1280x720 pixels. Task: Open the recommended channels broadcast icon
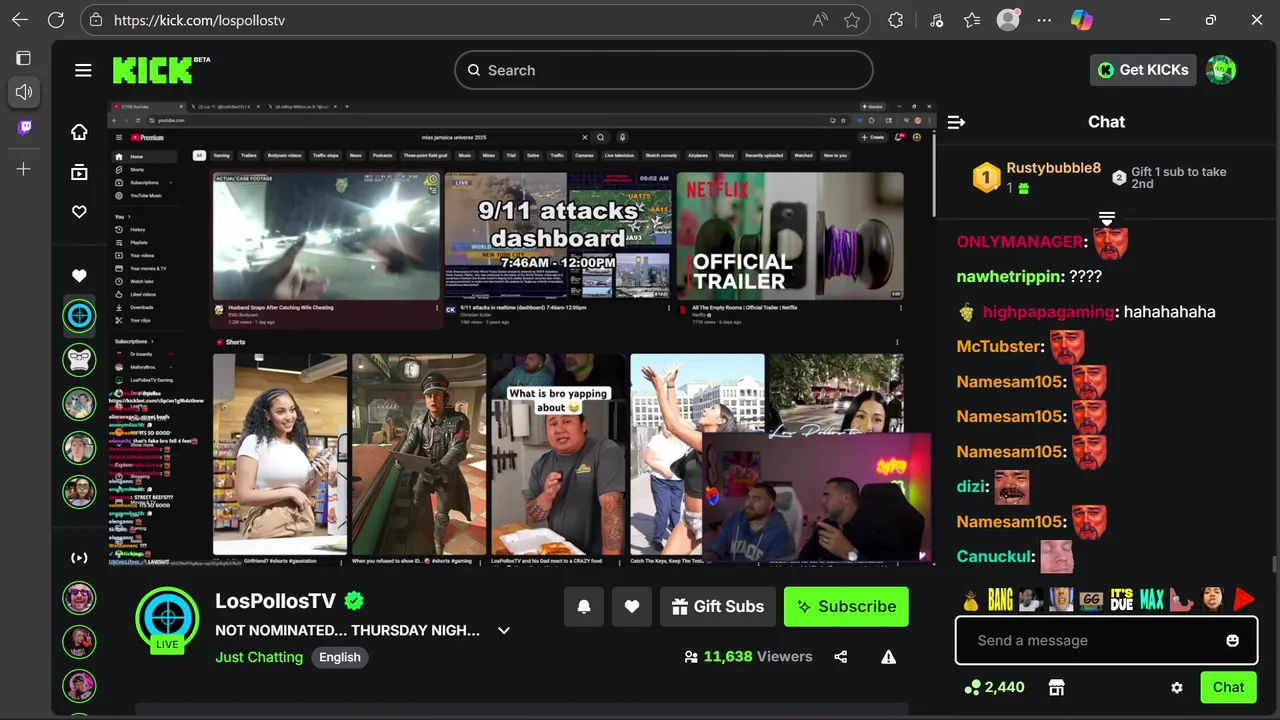coord(79,558)
